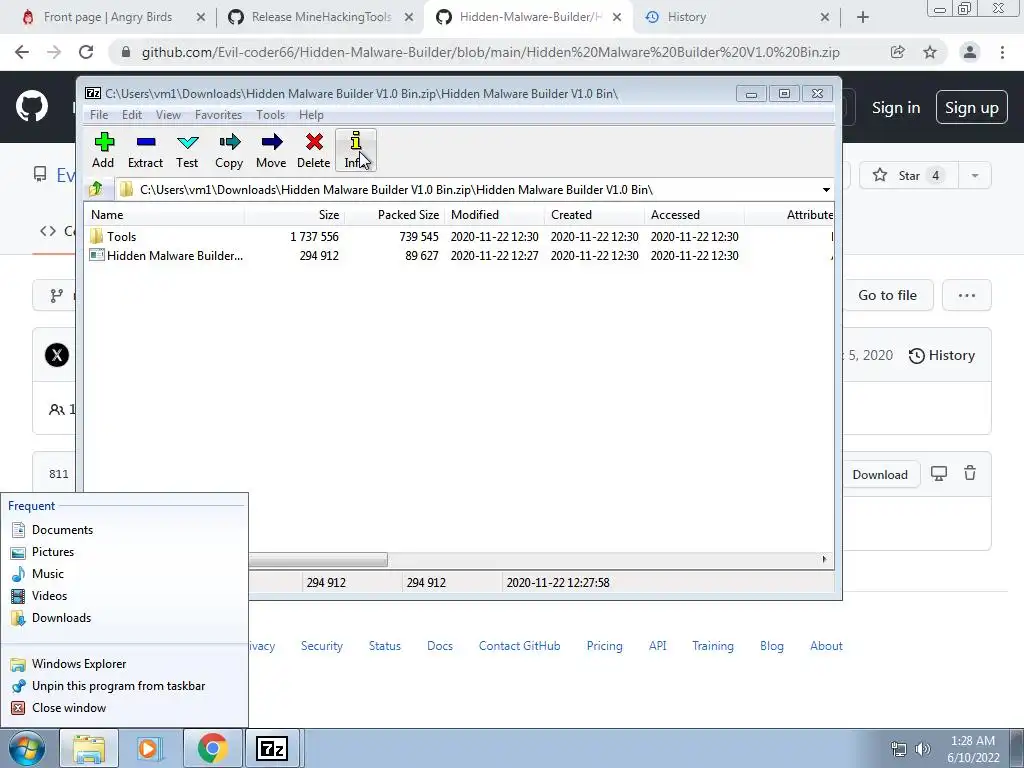Click the Extract toolbar icon

tap(145, 151)
